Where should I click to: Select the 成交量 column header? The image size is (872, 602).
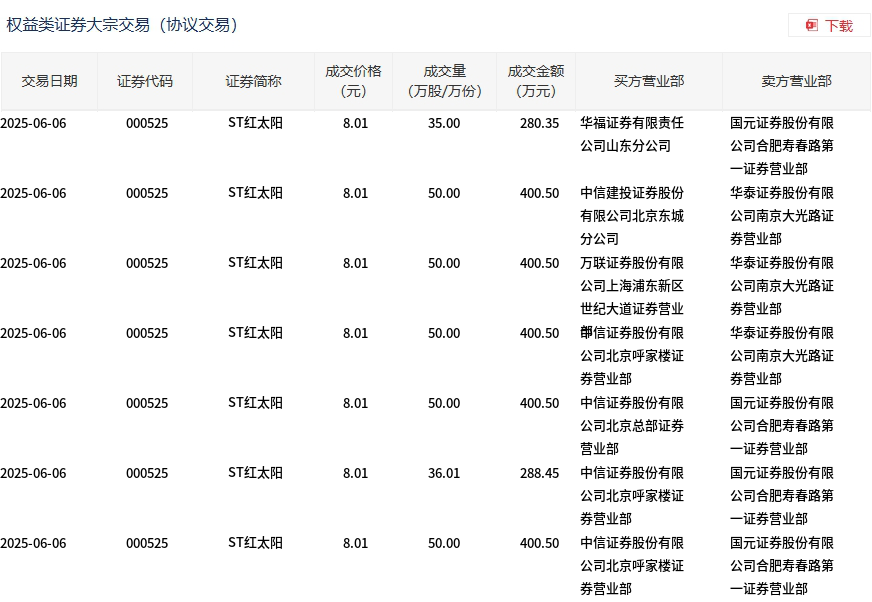coord(444,81)
